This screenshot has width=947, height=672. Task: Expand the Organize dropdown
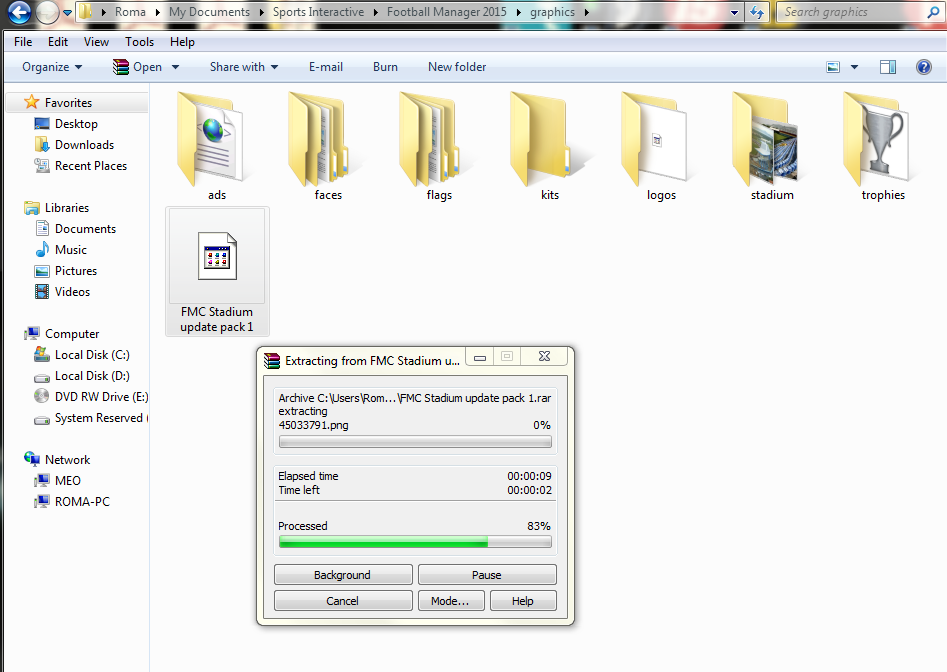(x=52, y=67)
